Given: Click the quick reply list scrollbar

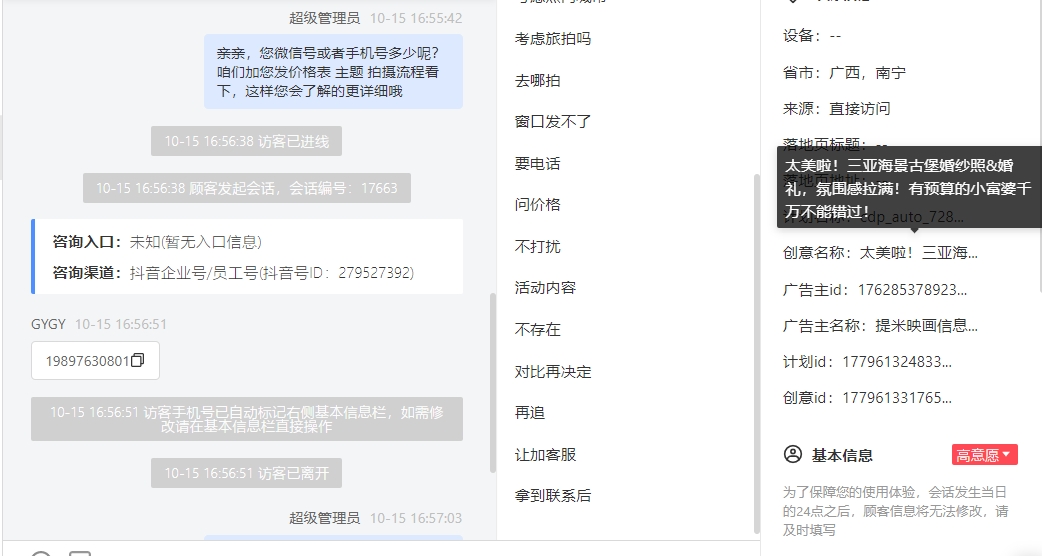Looking at the screenshot, I should 756,353.
